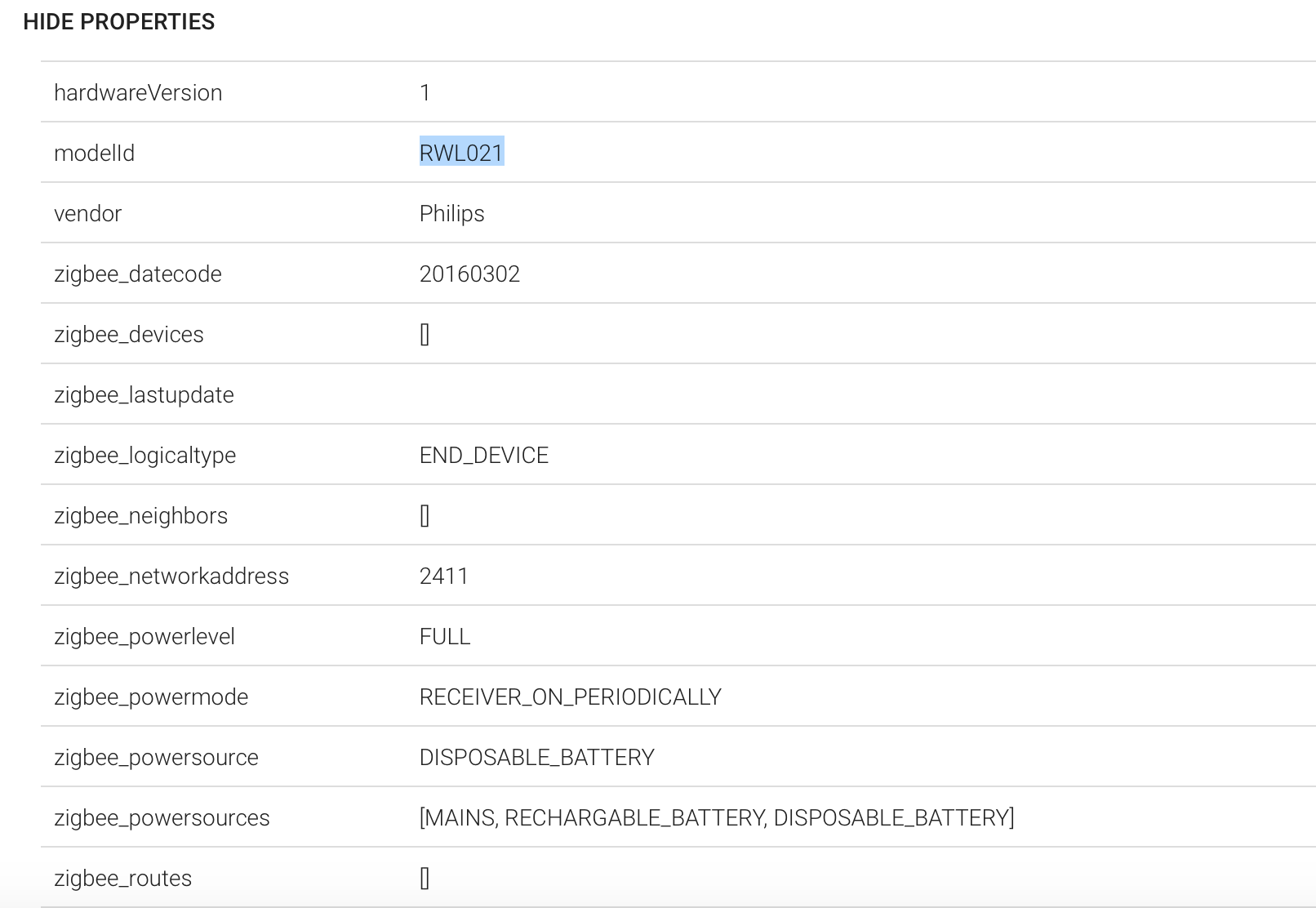Click the zigbee_powerlevel FULL value
Image resolution: width=1316 pixels, height=908 pixels.
pyautogui.click(x=445, y=637)
